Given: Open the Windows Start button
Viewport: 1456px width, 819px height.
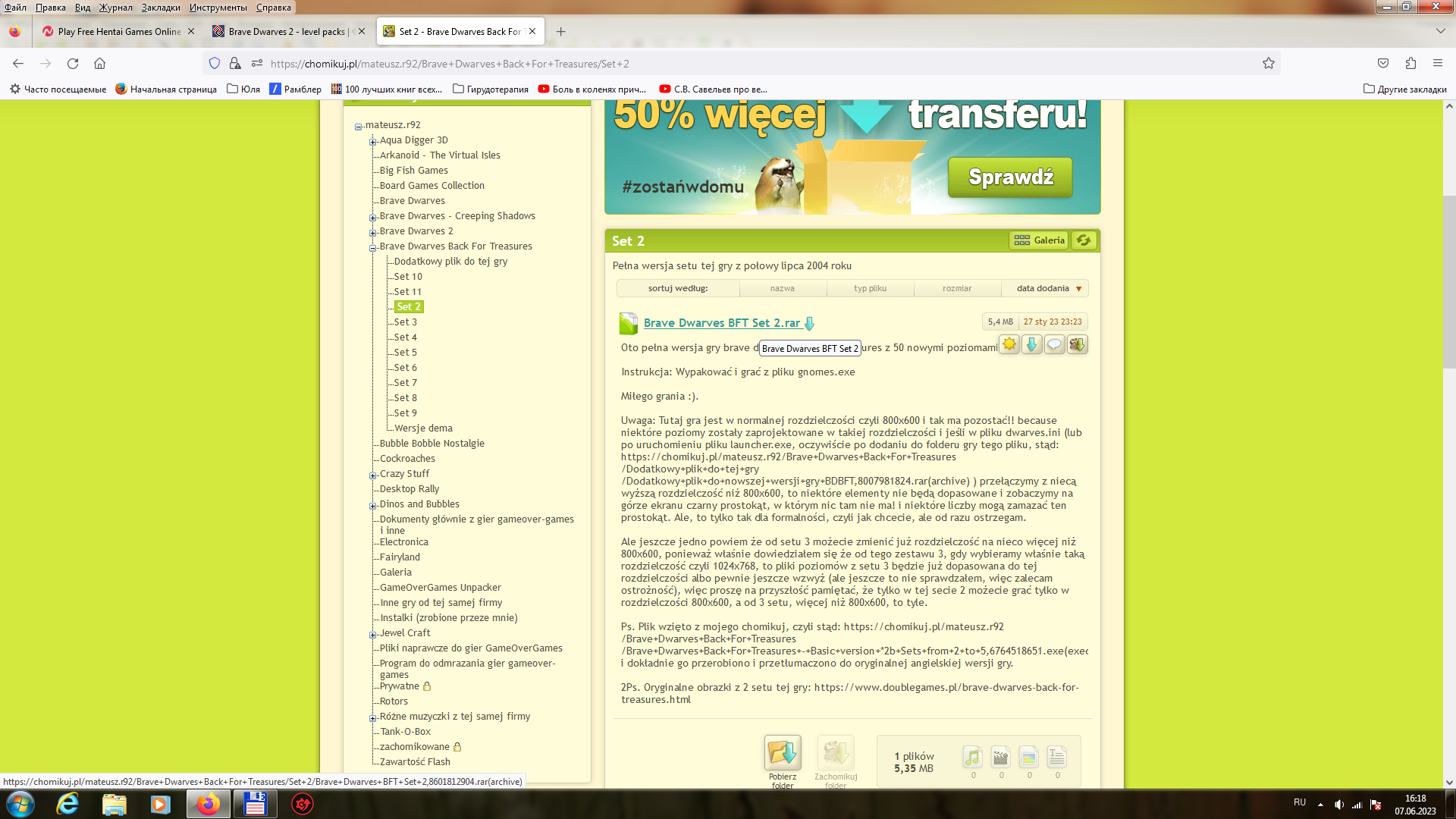Looking at the screenshot, I should pyautogui.click(x=20, y=804).
